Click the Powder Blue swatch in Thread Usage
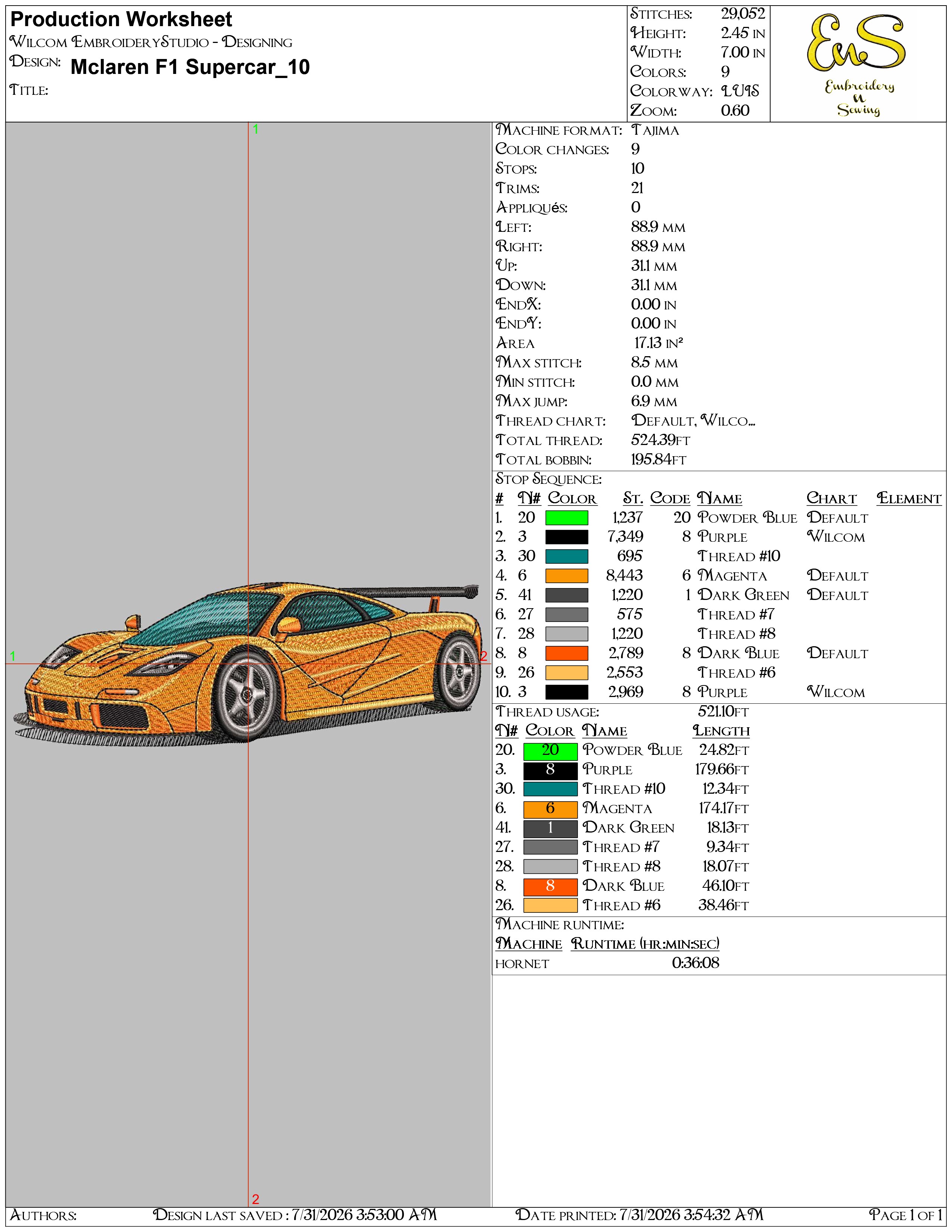This screenshot has width=952, height=1232. 550,751
